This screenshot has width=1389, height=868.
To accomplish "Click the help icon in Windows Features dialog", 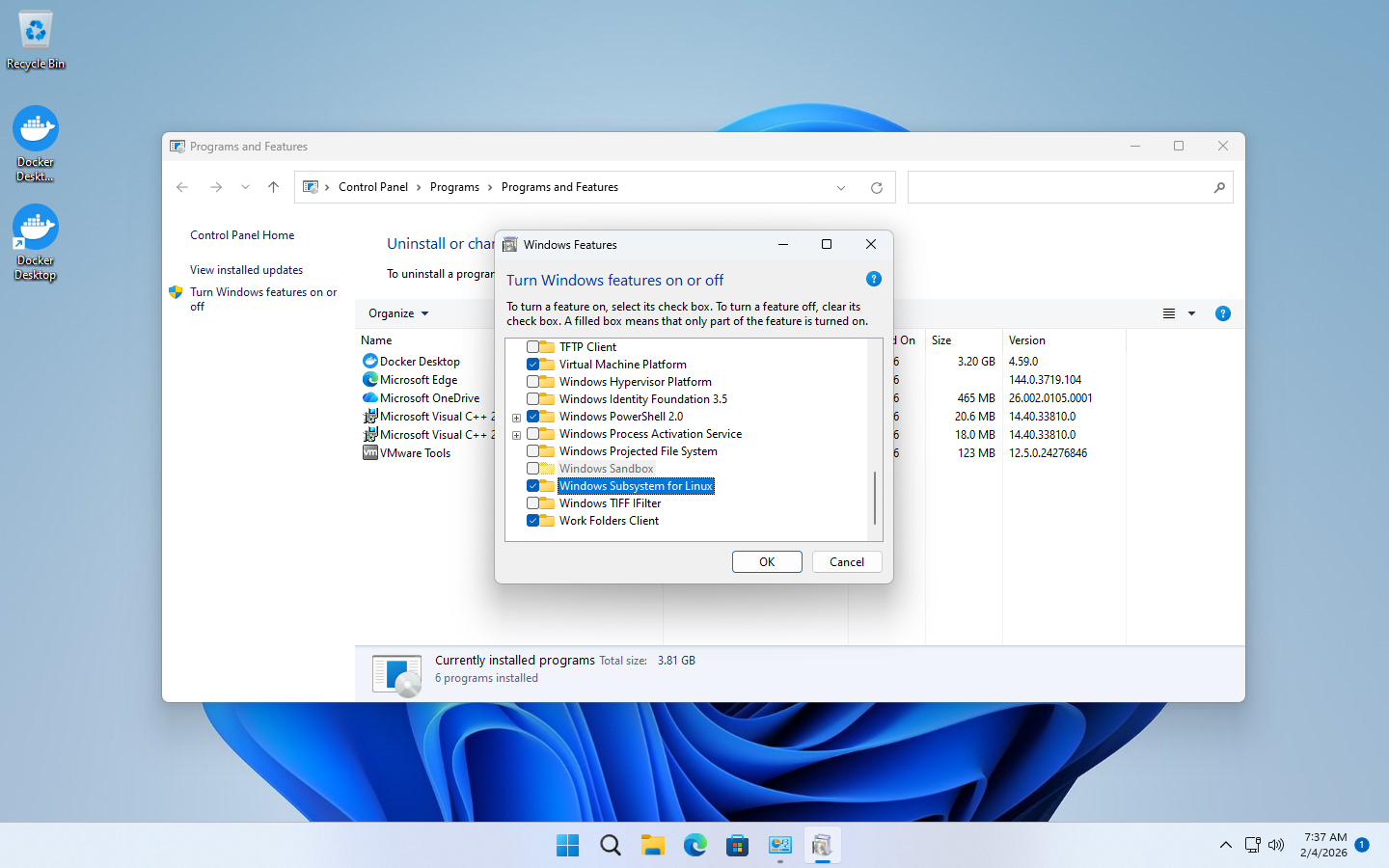I will click(x=873, y=279).
